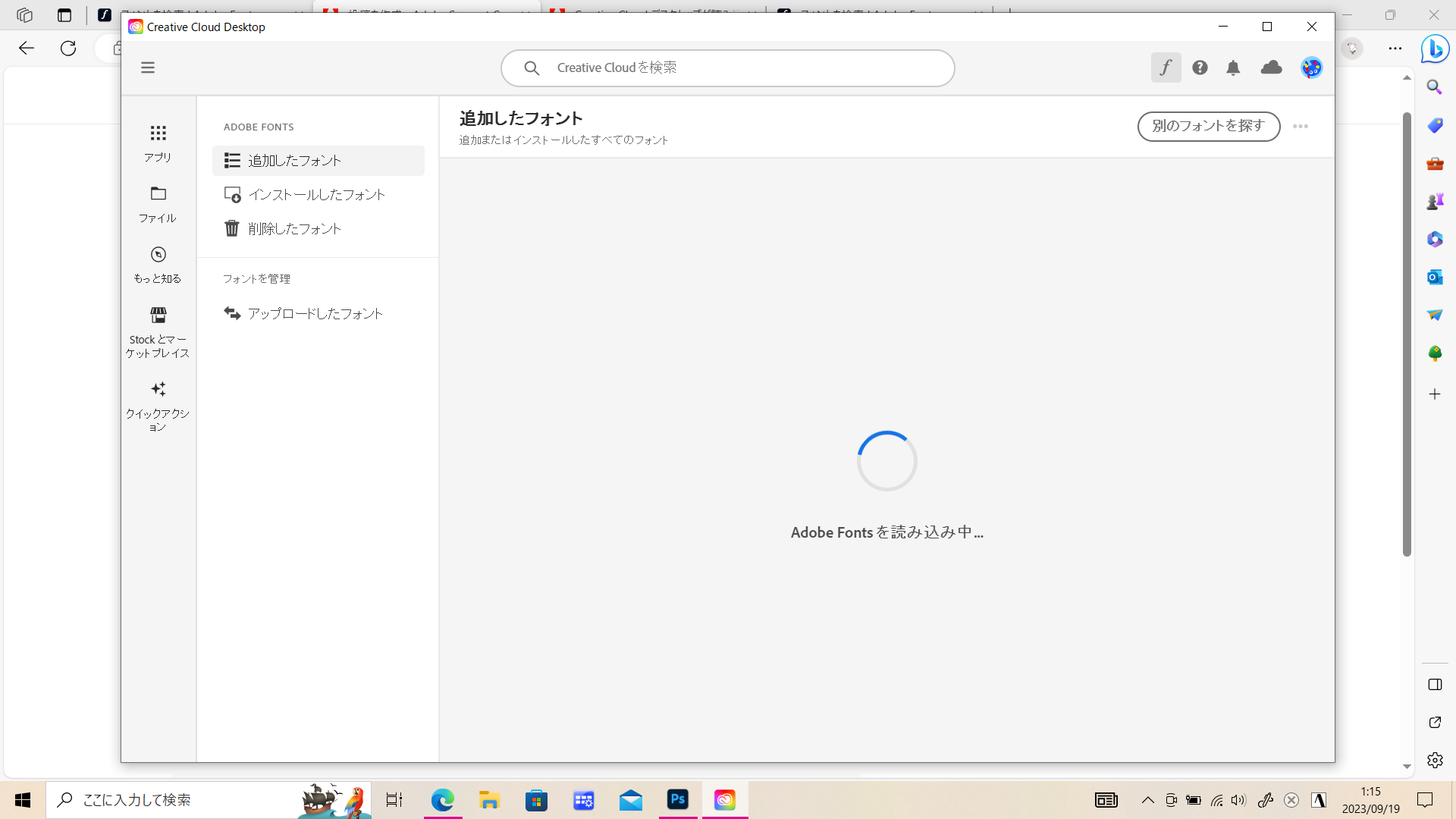The image size is (1456, 819).
Task: Open Creative Cloud notifications bell
Action: 1233,67
